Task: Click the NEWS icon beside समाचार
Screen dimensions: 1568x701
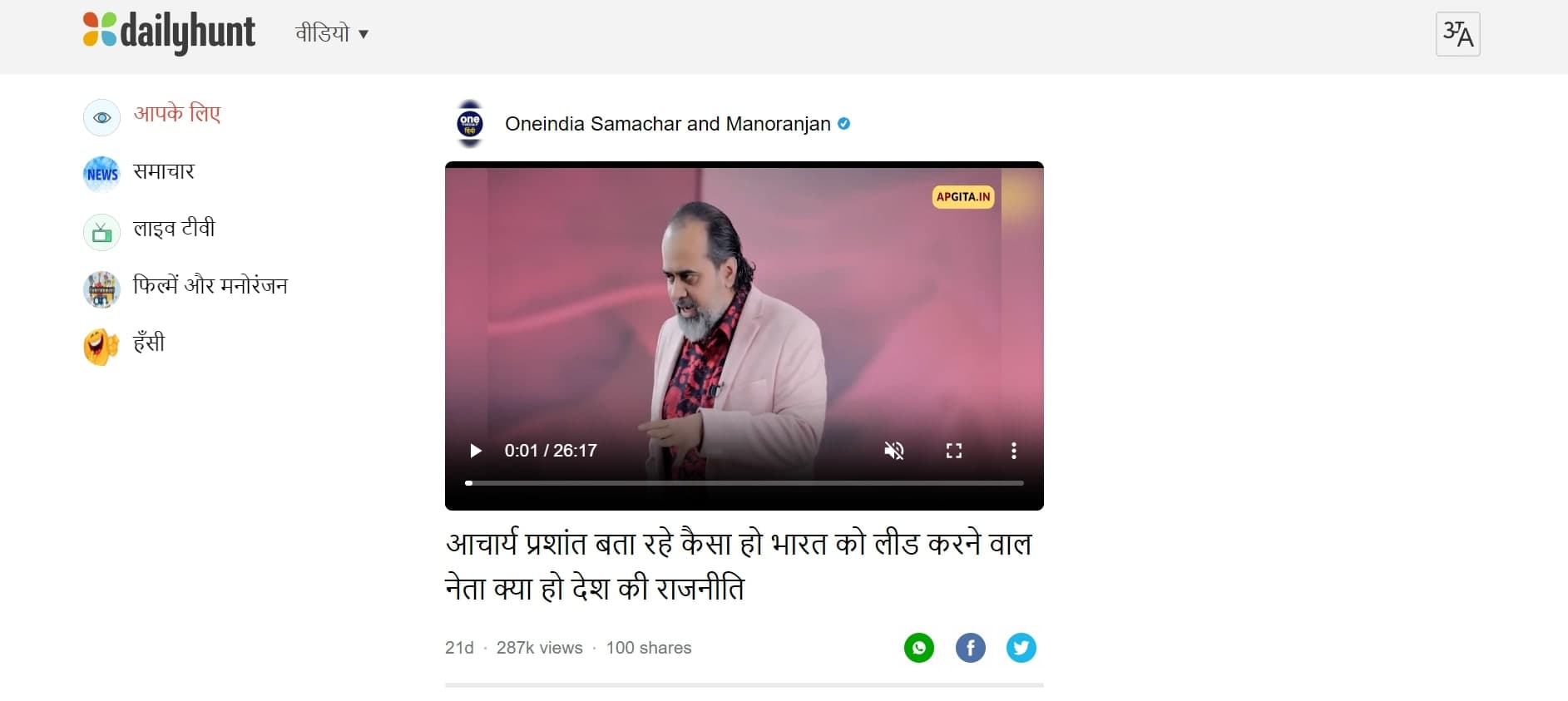Action: [101, 175]
